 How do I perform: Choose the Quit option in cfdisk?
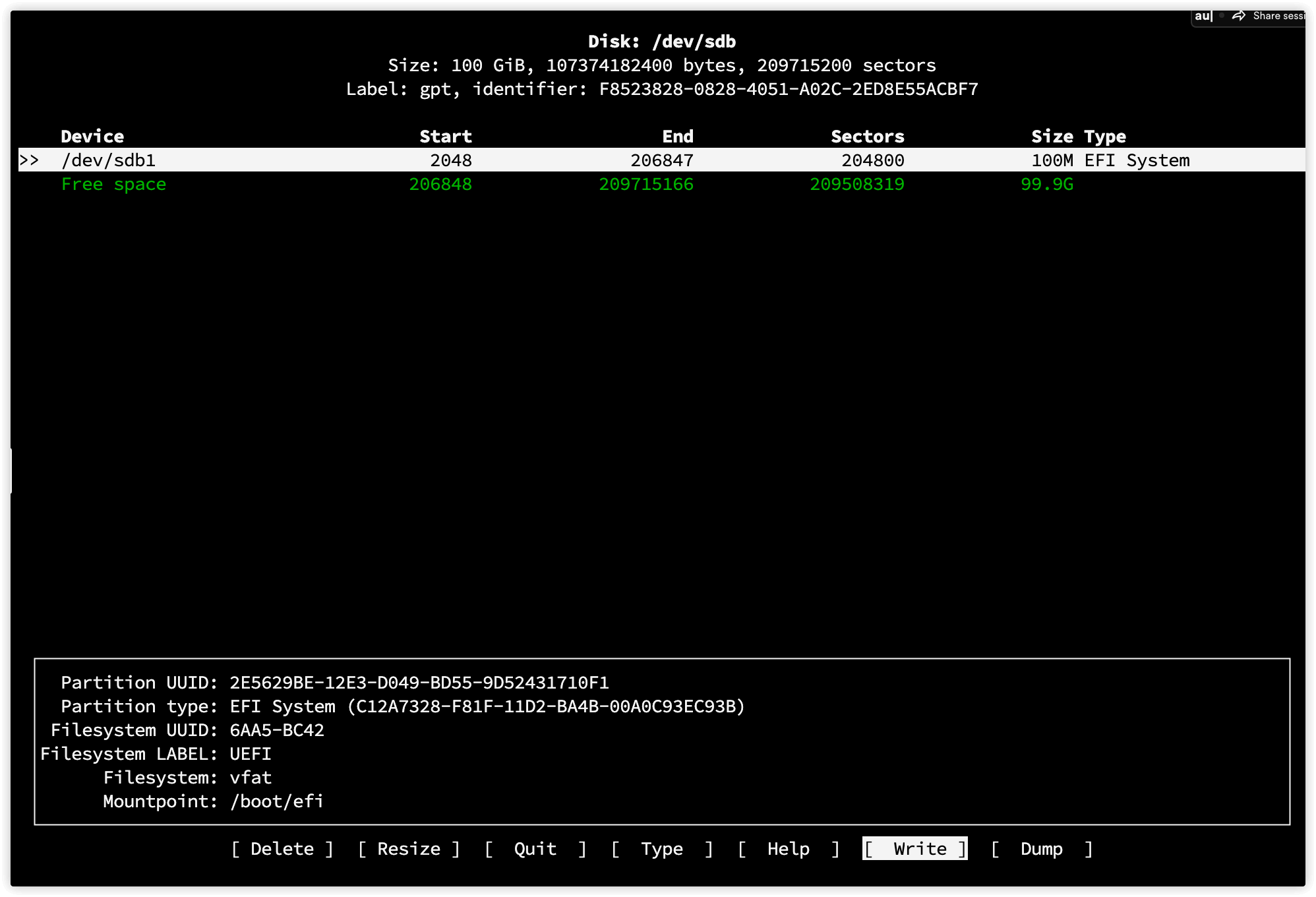pyautogui.click(x=535, y=849)
